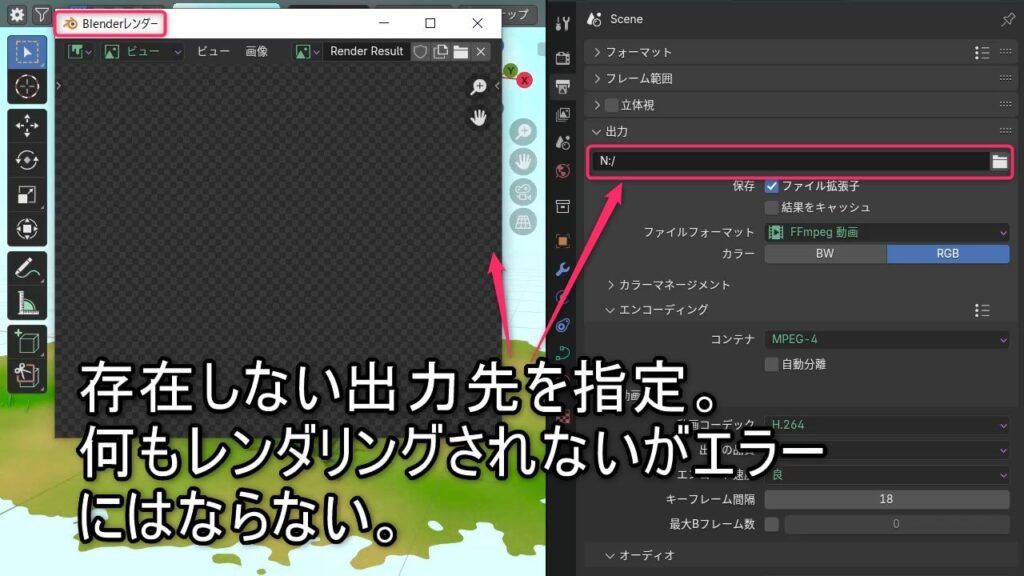Uncheck the ファイル拡張子 checkbox

point(771,186)
